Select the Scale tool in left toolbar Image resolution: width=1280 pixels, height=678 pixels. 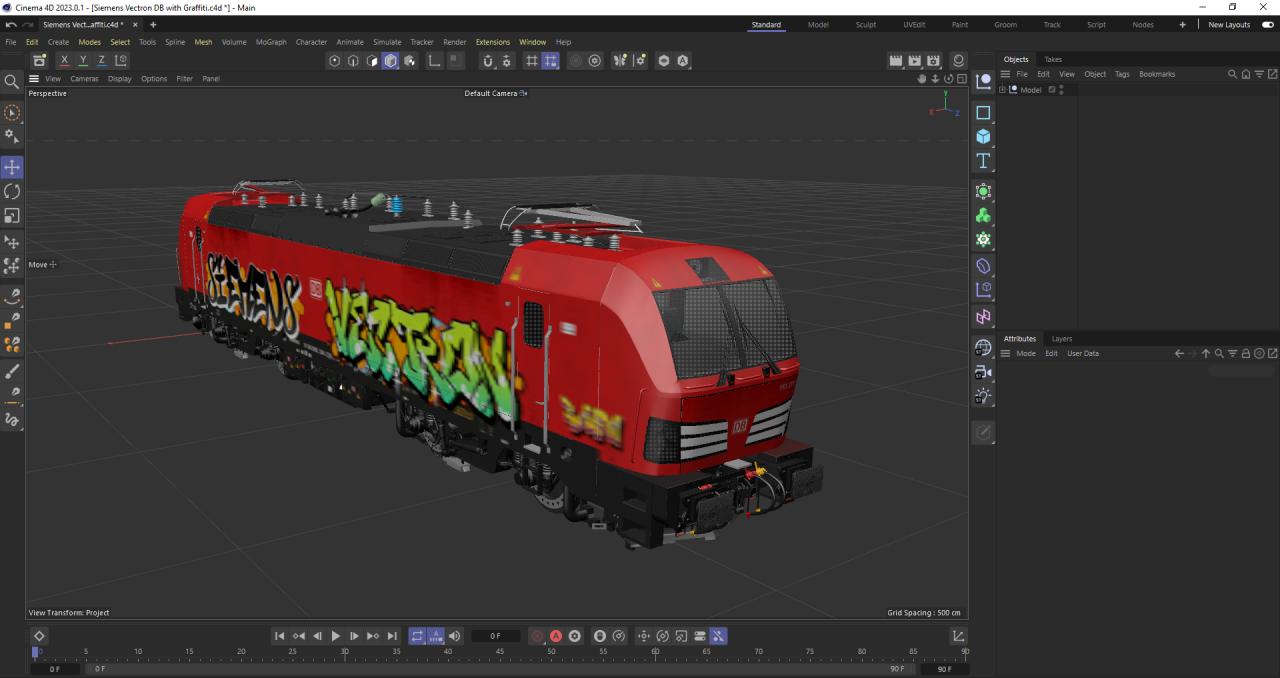(x=12, y=215)
